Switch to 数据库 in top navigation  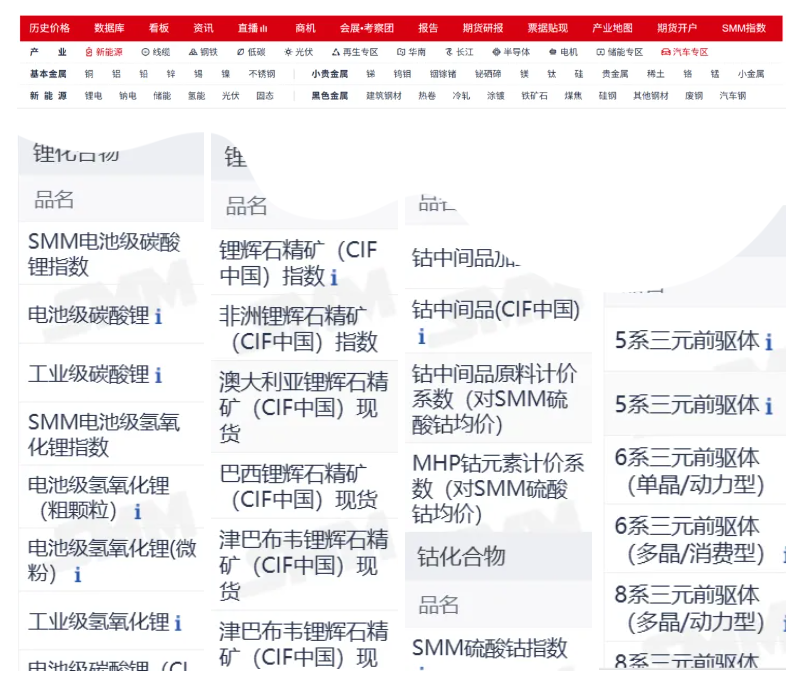point(110,28)
